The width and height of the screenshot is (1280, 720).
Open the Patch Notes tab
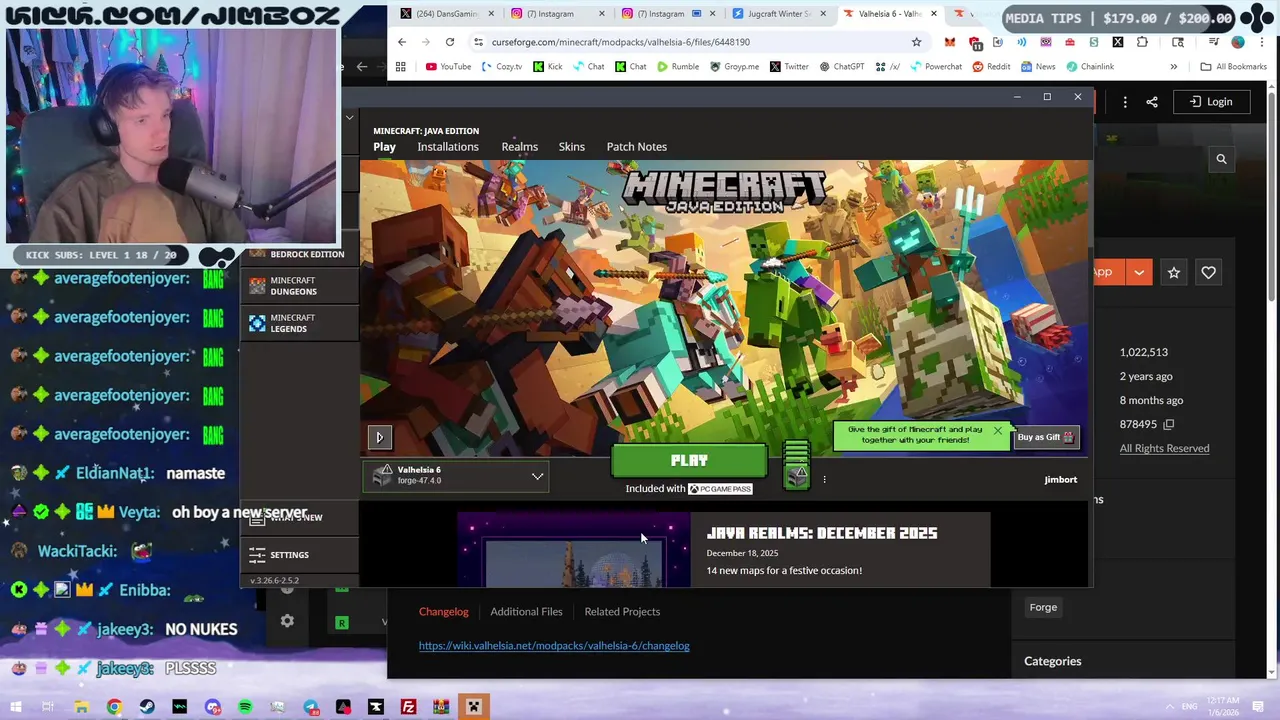pyautogui.click(x=636, y=147)
